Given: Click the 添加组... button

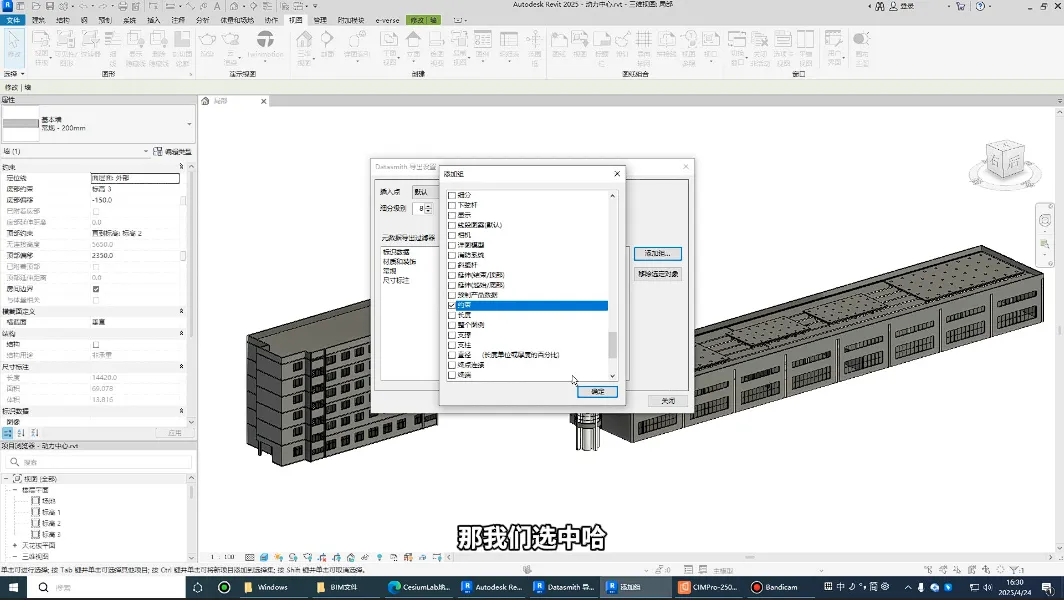Looking at the screenshot, I should (658, 254).
